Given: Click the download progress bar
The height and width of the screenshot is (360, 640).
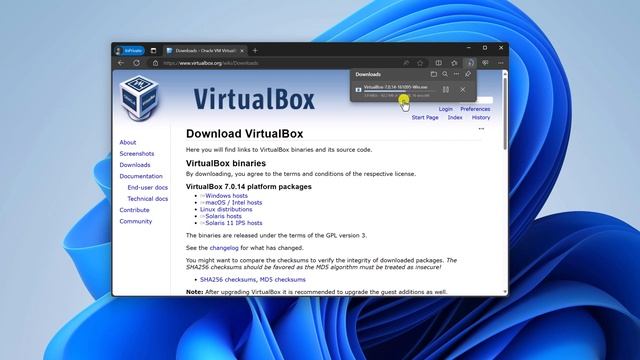Looking at the screenshot, I should click(x=400, y=91).
